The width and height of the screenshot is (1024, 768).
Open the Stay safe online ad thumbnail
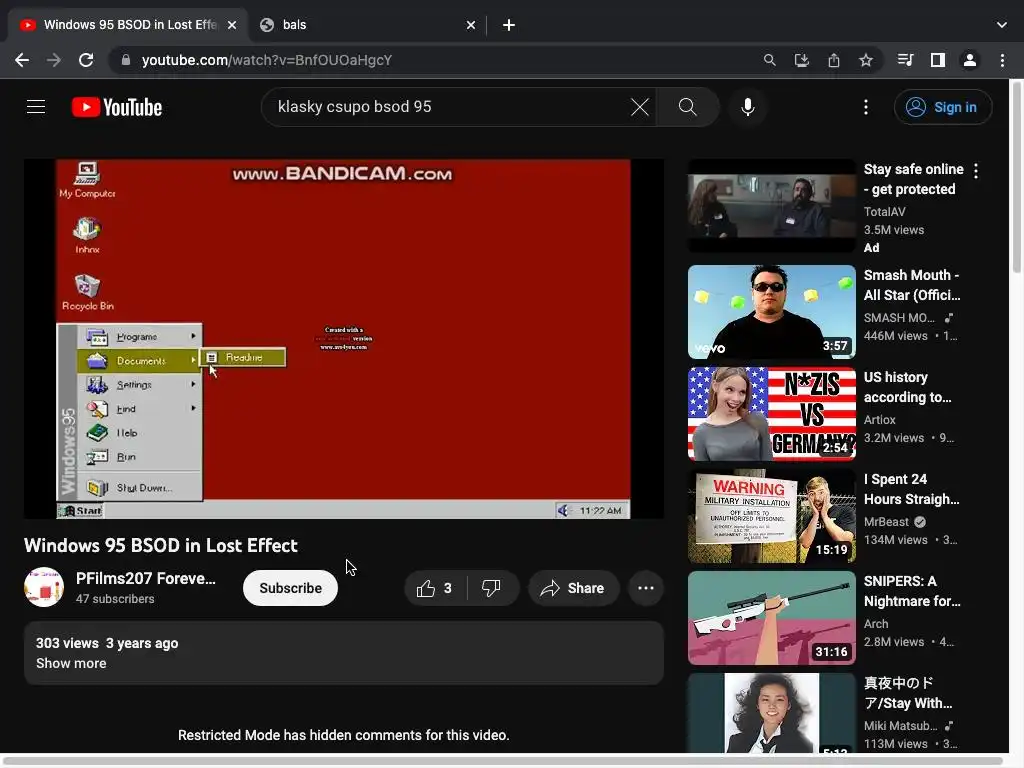(771, 206)
